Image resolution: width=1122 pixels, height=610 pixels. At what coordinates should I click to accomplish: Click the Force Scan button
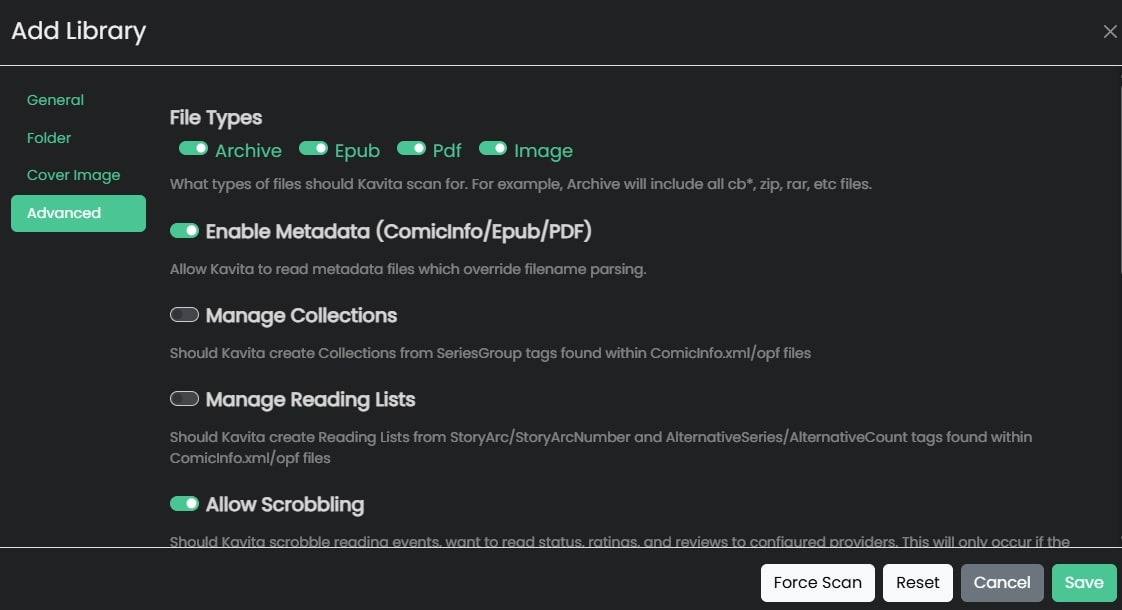tap(817, 583)
